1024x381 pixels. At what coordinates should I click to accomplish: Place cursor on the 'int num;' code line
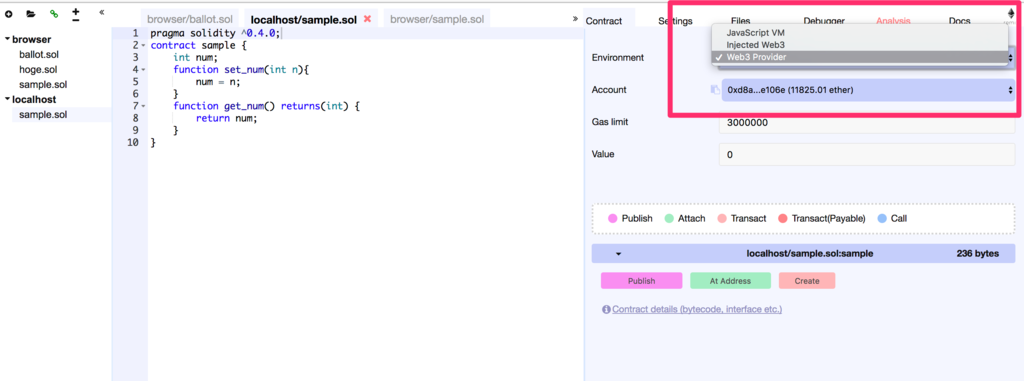[x=195, y=58]
